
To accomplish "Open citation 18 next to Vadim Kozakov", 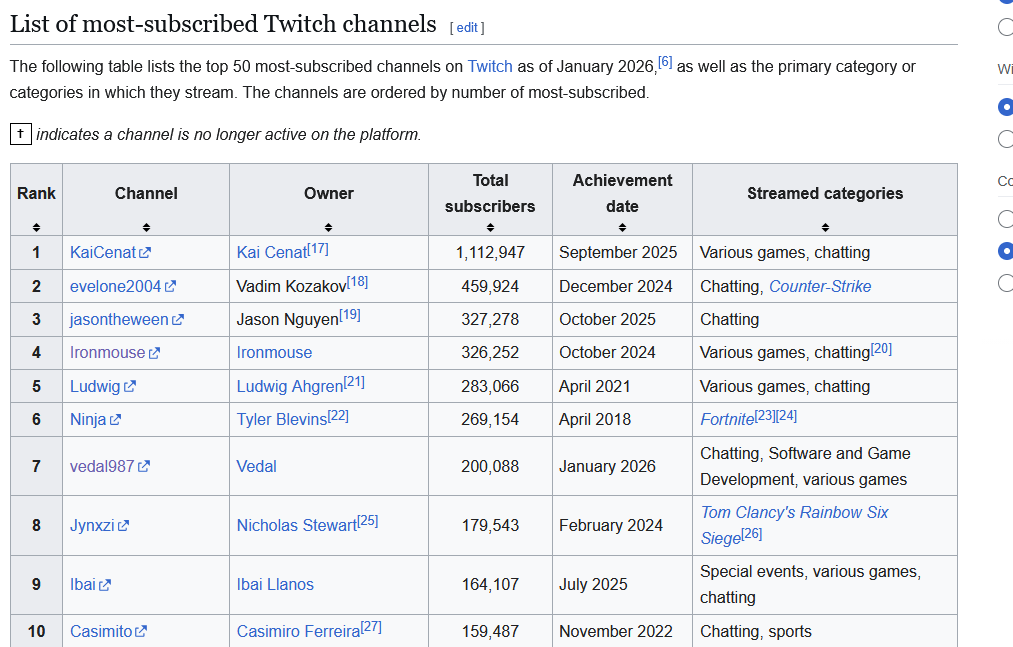I will [x=357, y=282].
